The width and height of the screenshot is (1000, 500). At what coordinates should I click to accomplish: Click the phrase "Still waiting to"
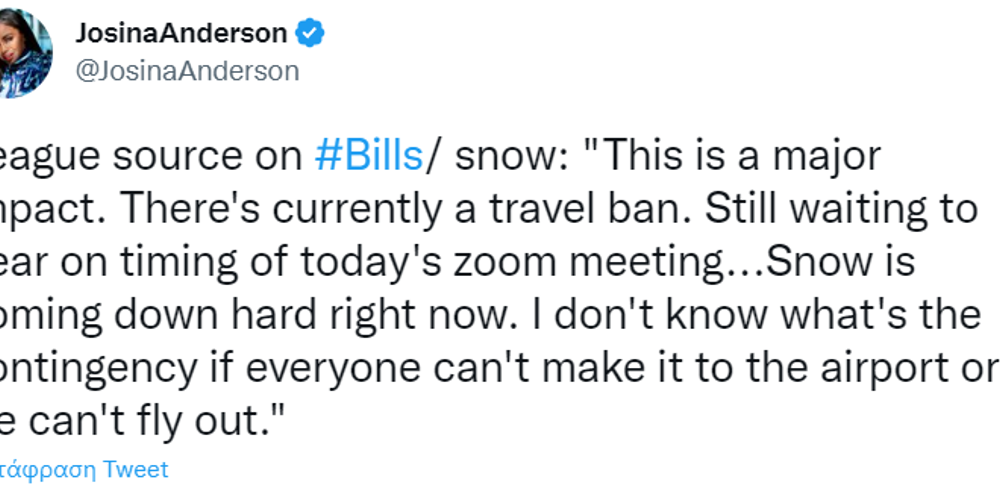click(841, 209)
